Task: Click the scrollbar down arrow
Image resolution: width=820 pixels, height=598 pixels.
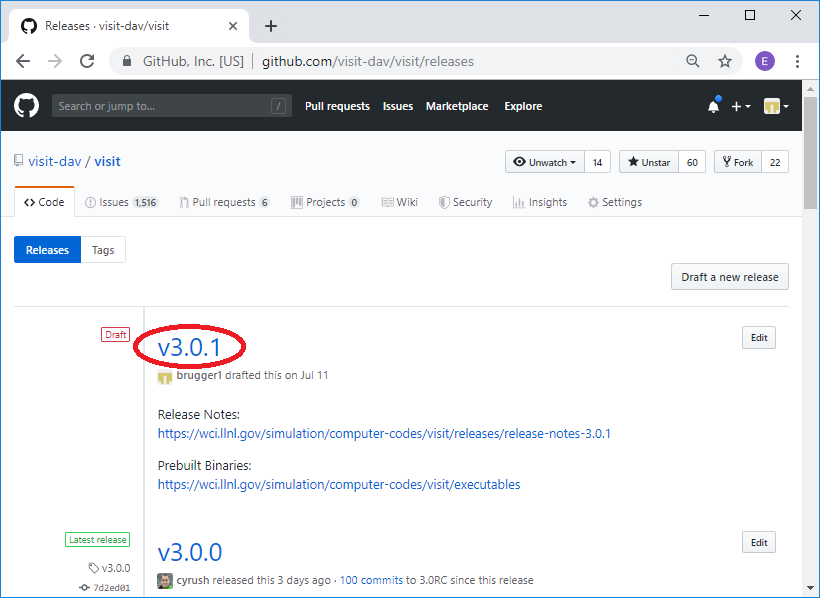Action: pyautogui.click(x=811, y=588)
